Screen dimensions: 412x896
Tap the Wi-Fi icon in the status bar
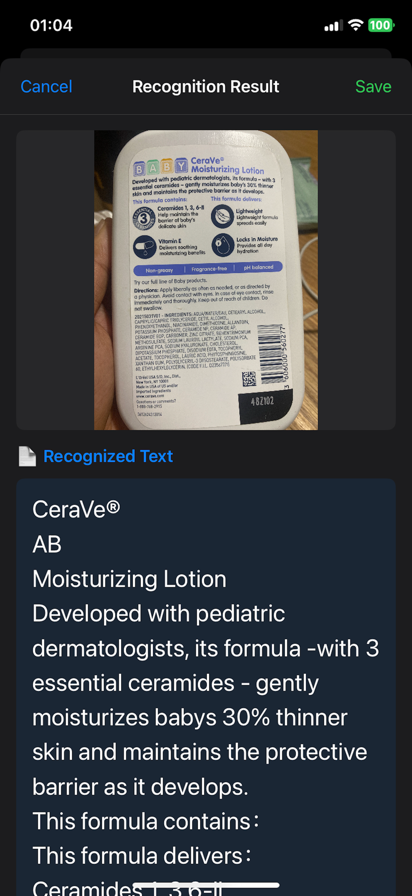coord(356,25)
